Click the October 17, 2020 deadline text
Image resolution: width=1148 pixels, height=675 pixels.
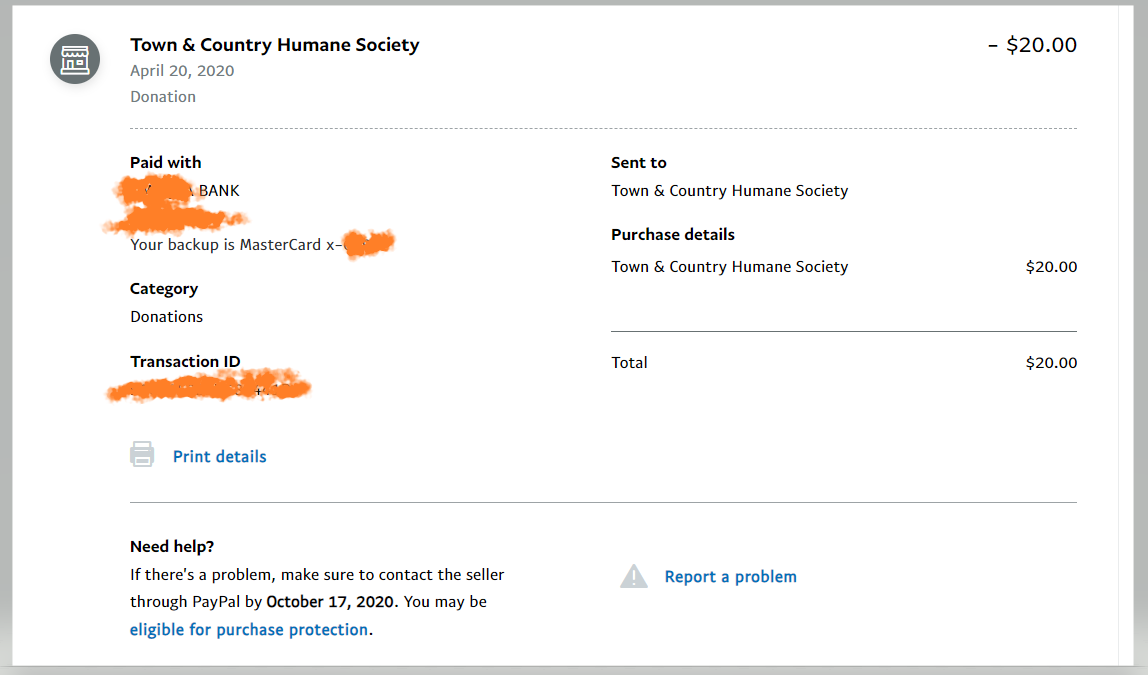coord(332,602)
